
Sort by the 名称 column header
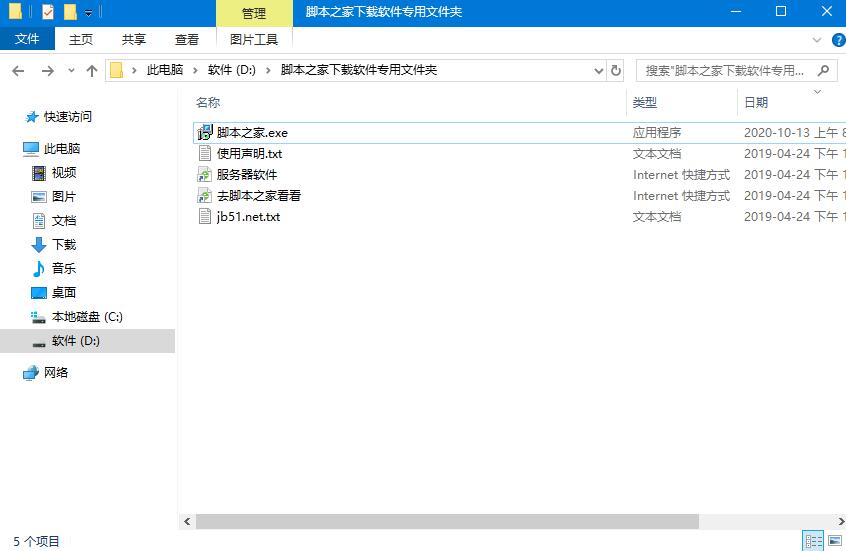[x=208, y=102]
